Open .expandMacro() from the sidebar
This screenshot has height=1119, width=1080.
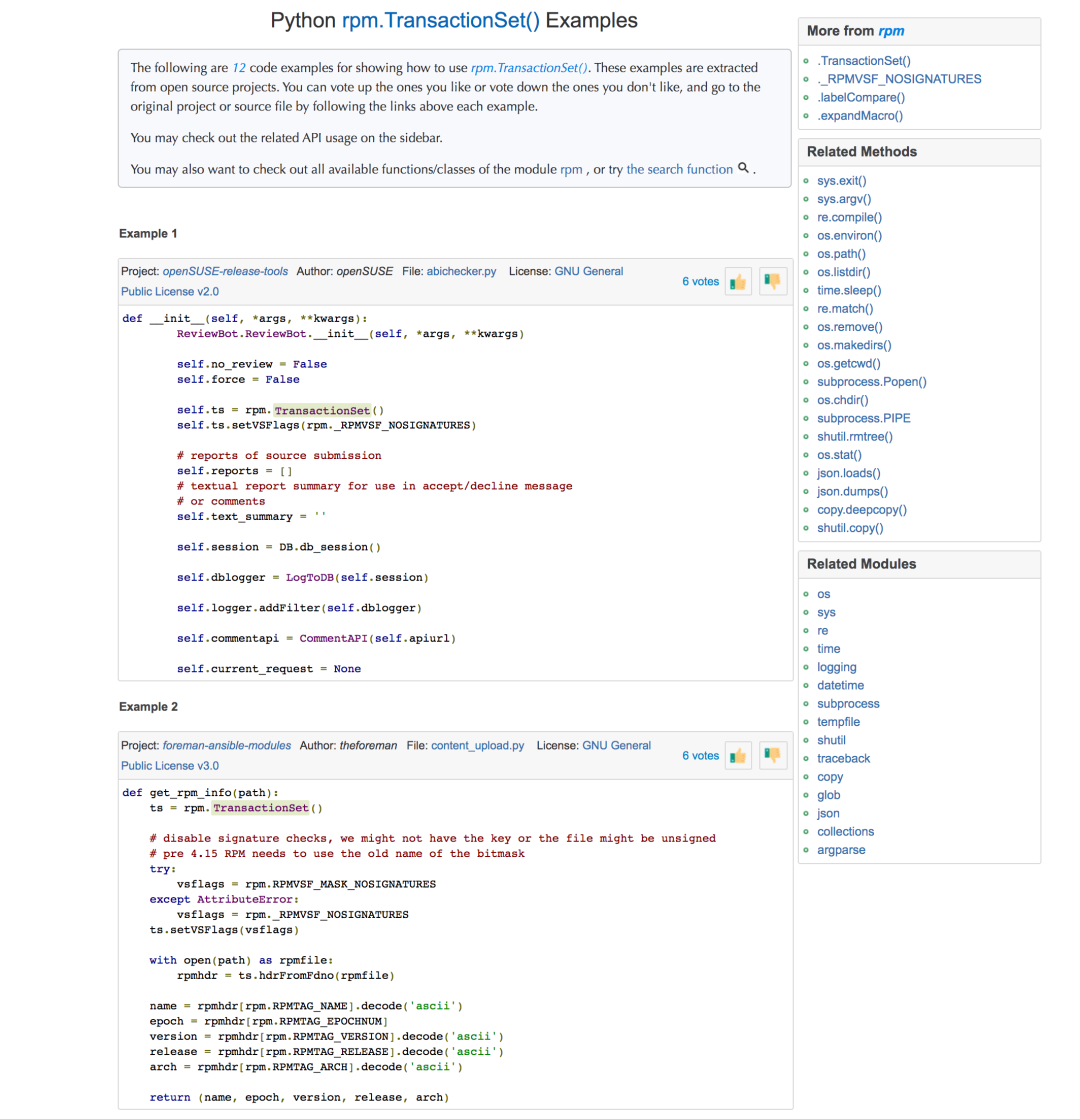click(x=859, y=115)
